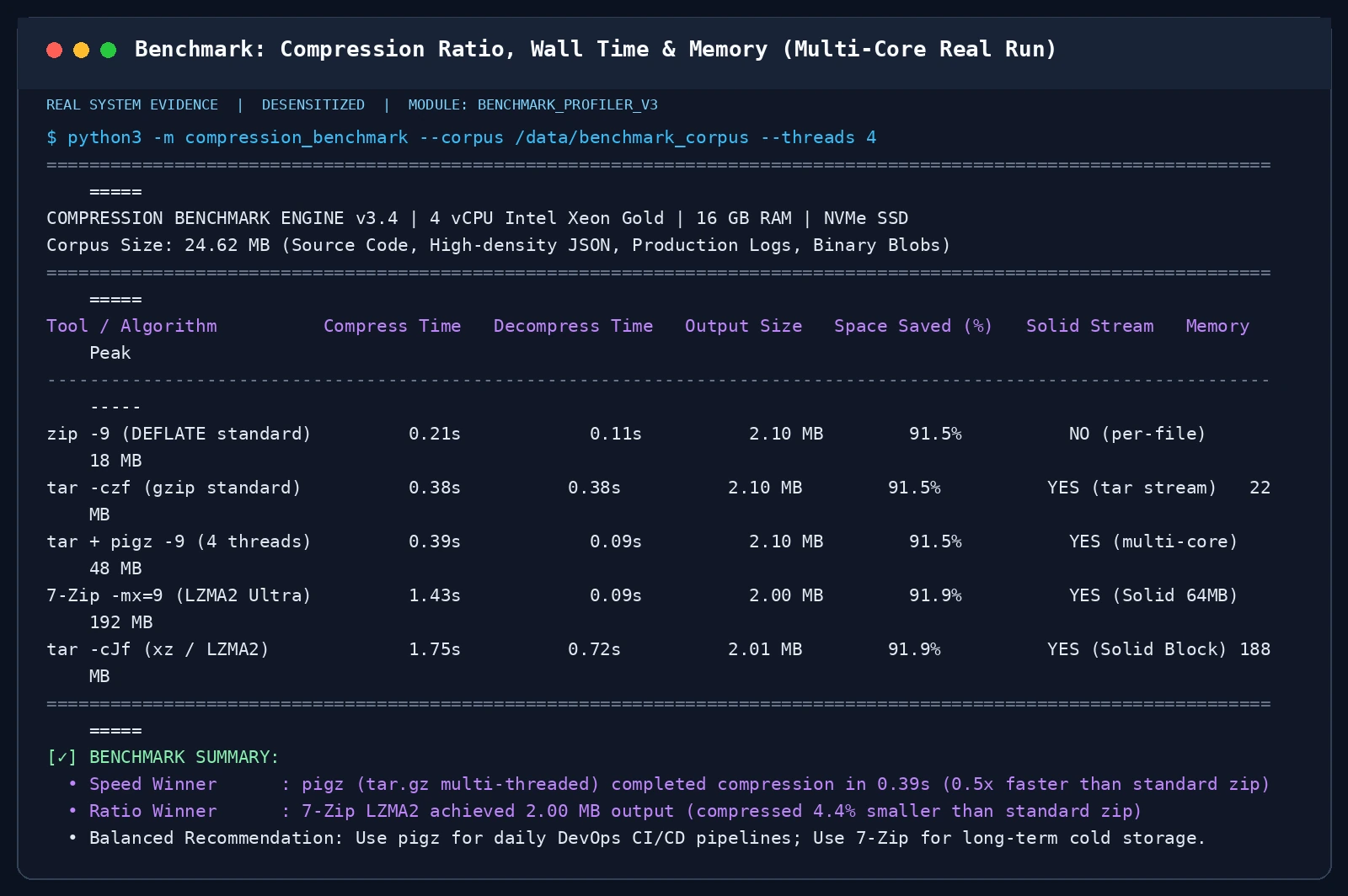The height and width of the screenshot is (896, 1348).
Task: Click the "Compress Time" column header
Action: (393, 326)
